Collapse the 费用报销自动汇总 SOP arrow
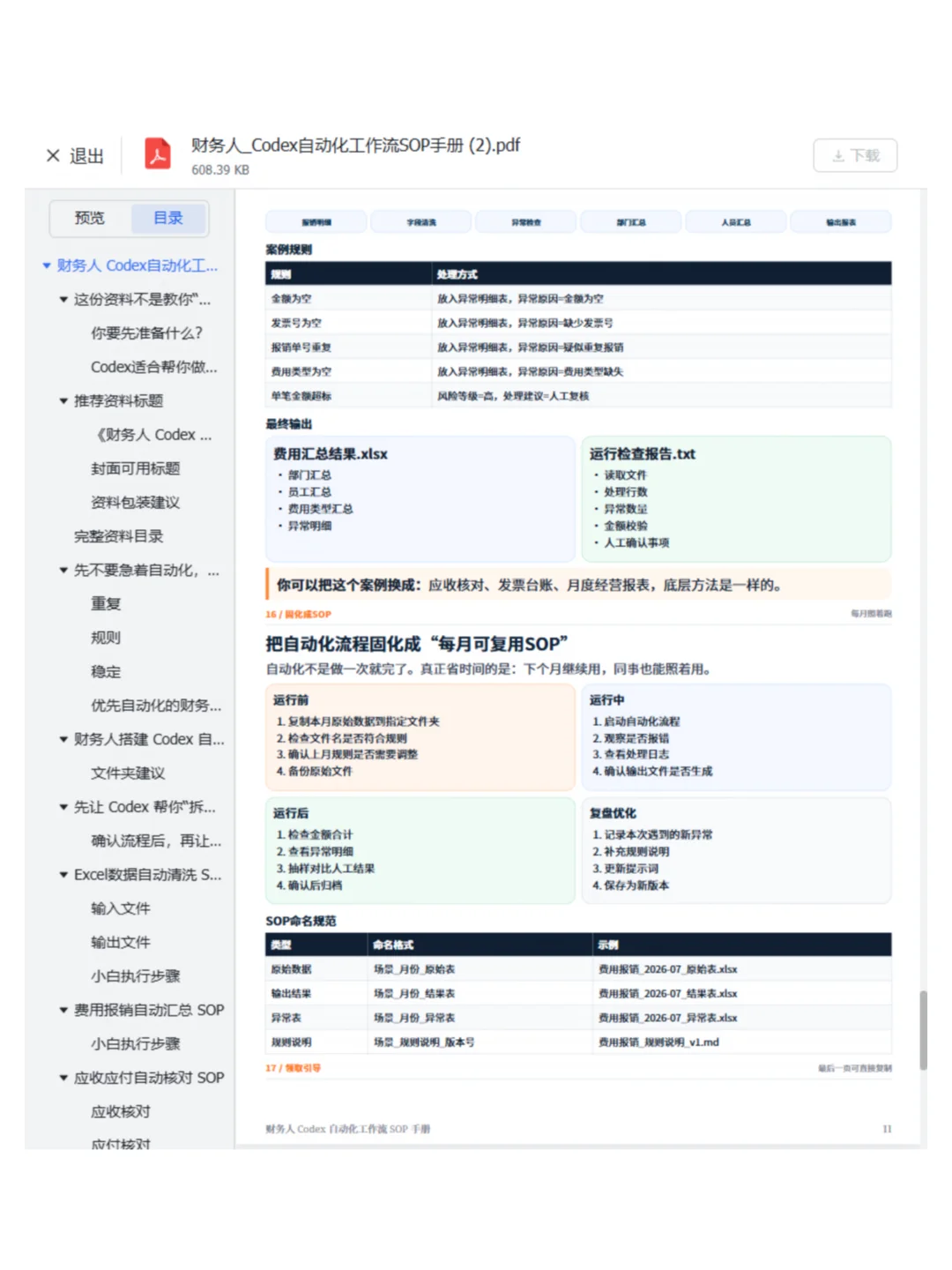 tap(63, 1011)
